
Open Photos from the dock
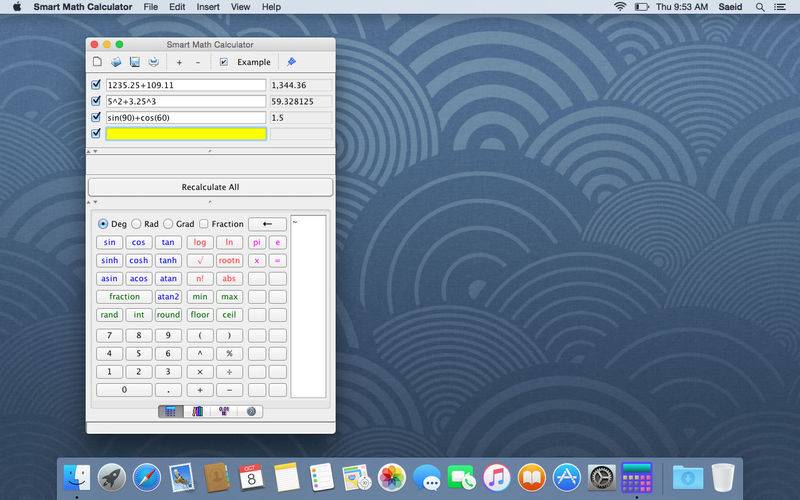[x=391, y=478]
